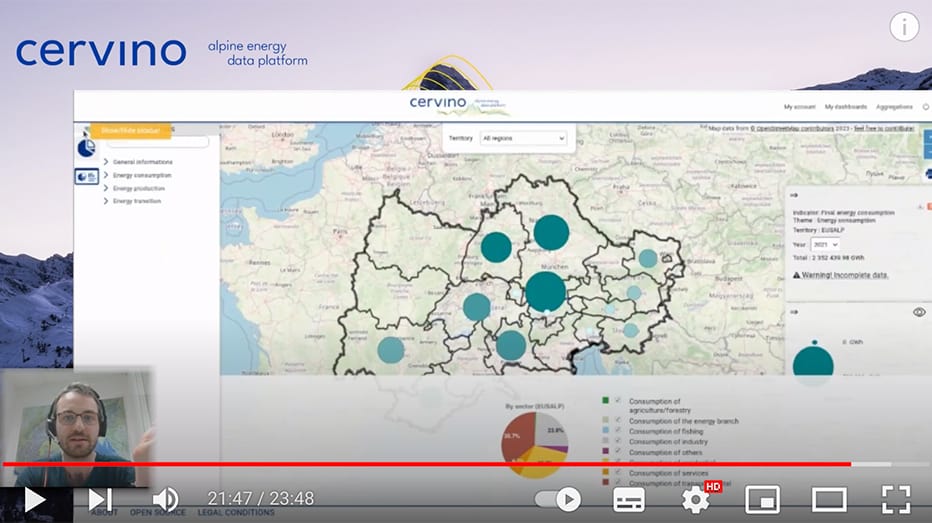Open the video settings gear
932x523 pixels.
695,500
